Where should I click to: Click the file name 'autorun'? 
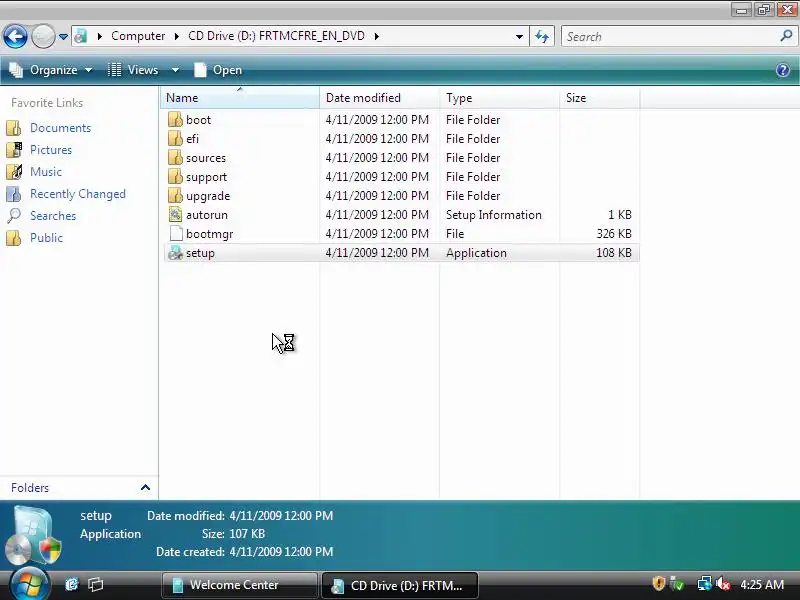pyautogui.click(x=207, y=215)
